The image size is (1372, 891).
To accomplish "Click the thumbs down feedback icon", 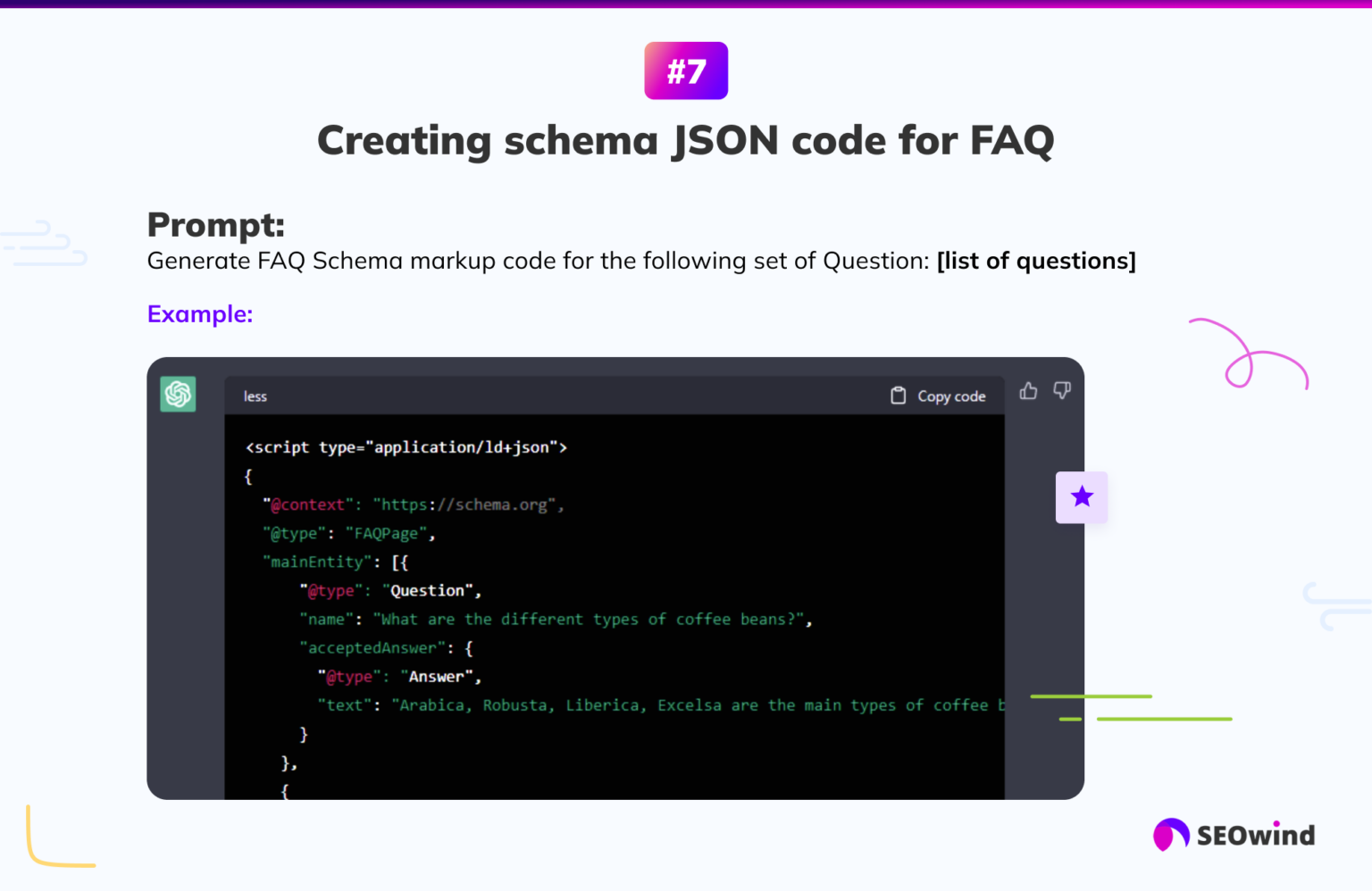I will click(1062, 391).
